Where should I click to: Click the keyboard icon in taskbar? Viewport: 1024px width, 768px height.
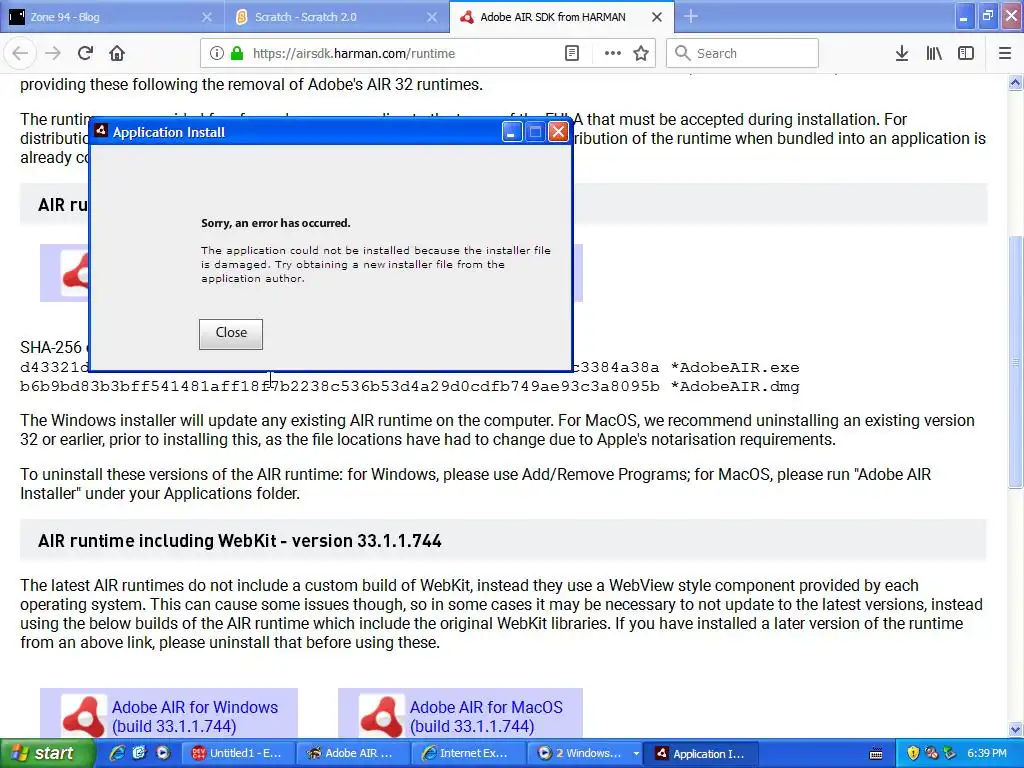click(x=876, y=754)
